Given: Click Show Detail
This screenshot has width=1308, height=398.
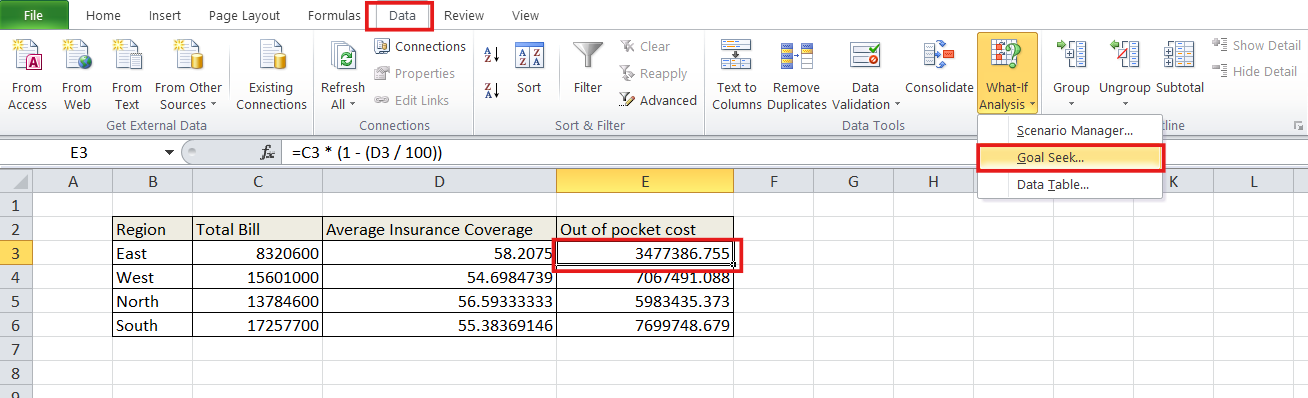Looking at the screenshot, I should (1256, 45).
